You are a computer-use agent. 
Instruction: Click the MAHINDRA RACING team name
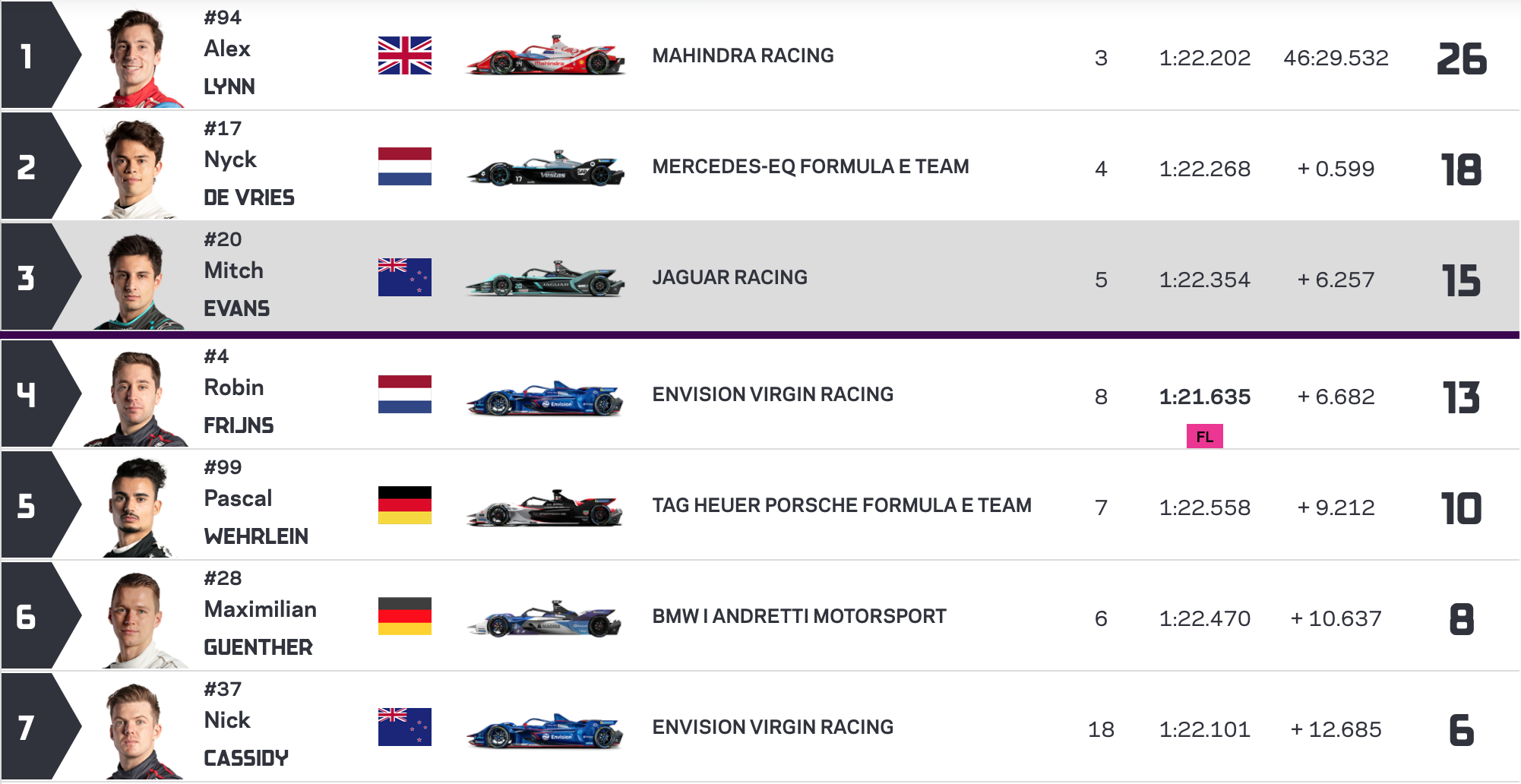743,55
